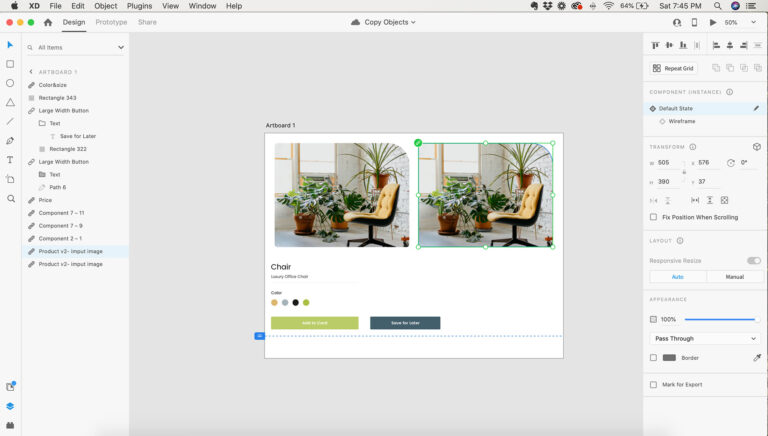
Task: Select the Polygon tool
Action: (10, 102)
